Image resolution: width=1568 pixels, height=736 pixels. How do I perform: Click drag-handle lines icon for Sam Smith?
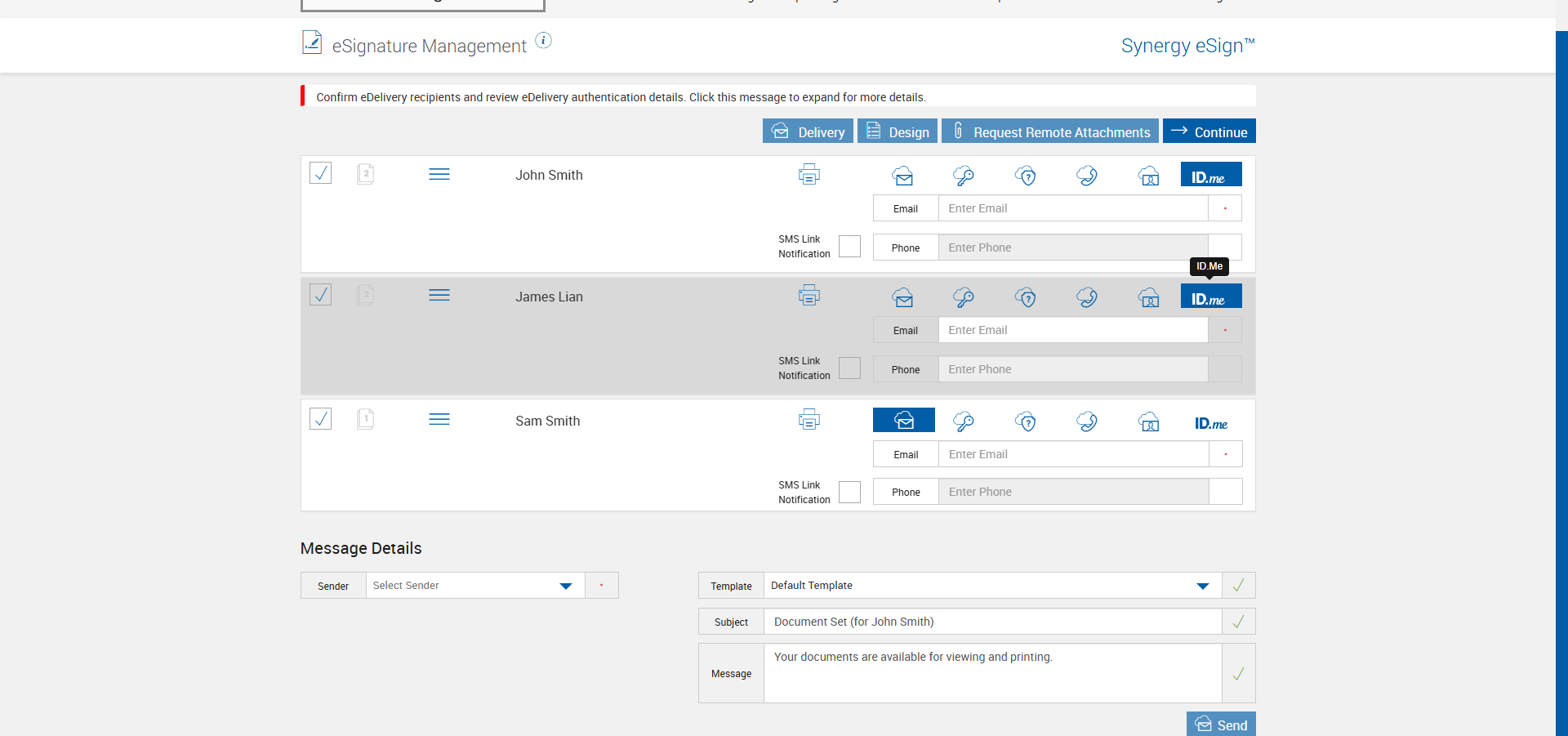coord(439,419)
